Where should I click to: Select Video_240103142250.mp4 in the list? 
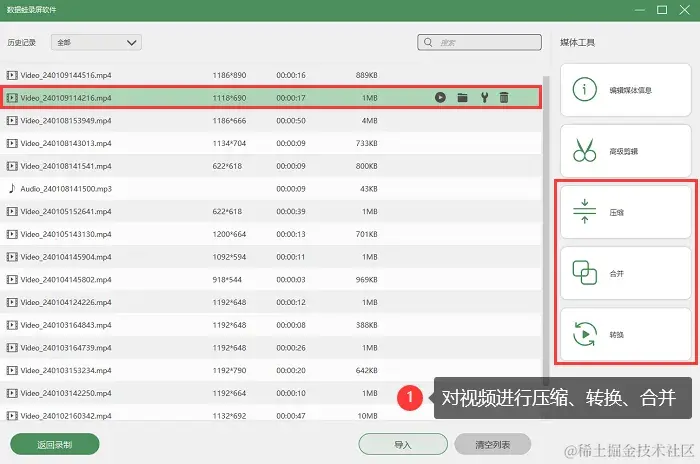click(x=271, y=393)
